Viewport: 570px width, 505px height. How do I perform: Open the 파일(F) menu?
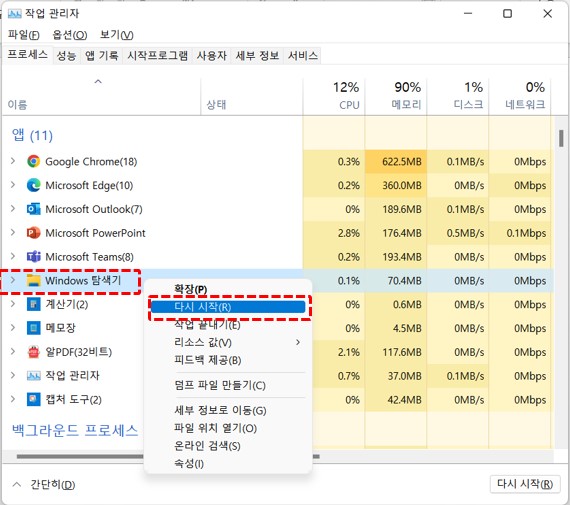click(x=24, y=35)
